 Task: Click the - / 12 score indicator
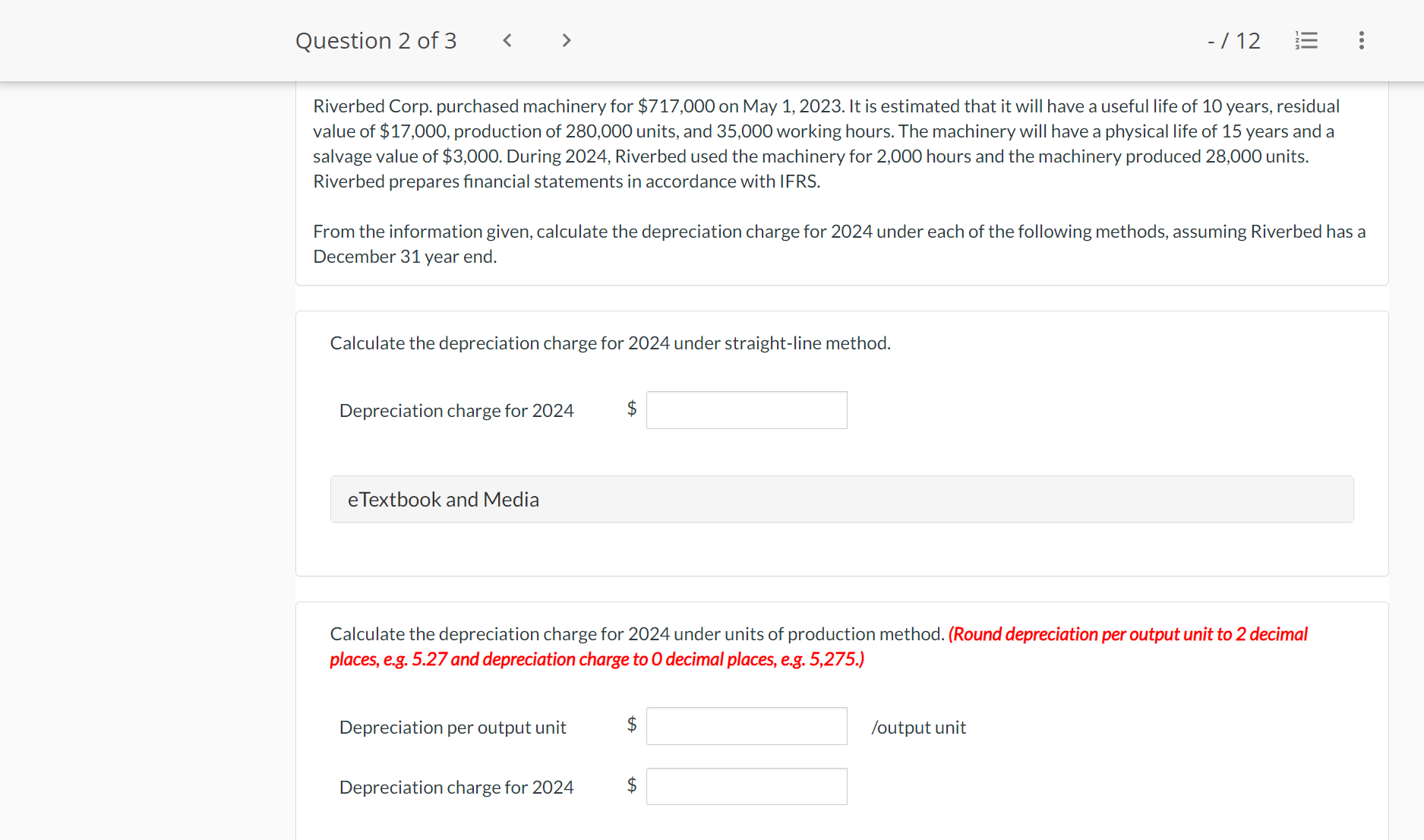point(1233,40)
